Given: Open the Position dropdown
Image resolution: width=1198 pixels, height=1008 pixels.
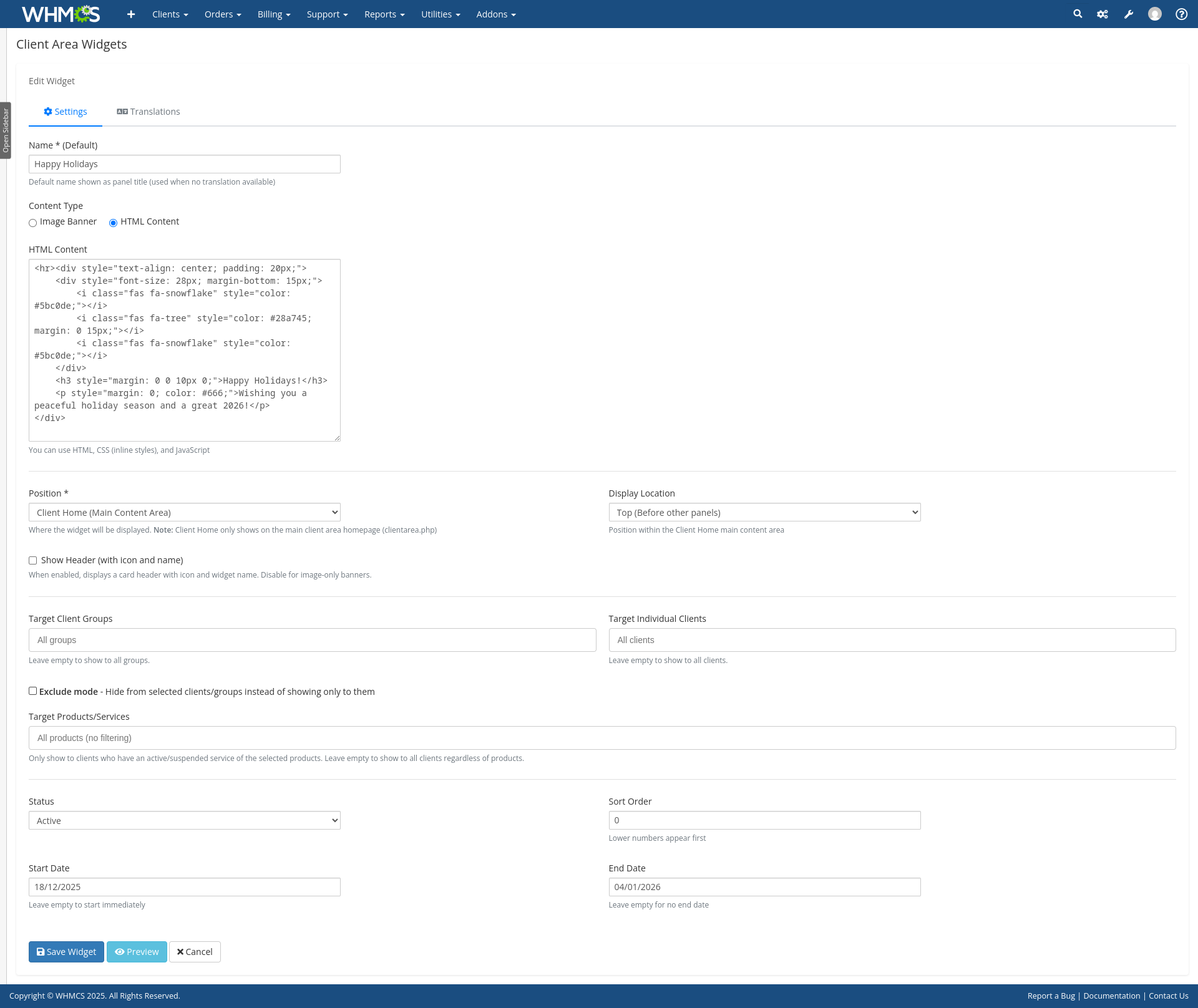Looking at the screenshot, I should point(185,512).
